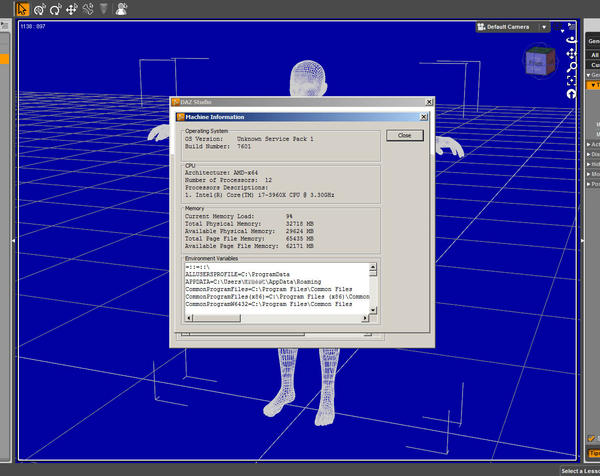Image resolution: width=600 pixels, height=476 pixels.
Task: Expand the 'Pos' group in right panel
Action: [x=589, y=184]
